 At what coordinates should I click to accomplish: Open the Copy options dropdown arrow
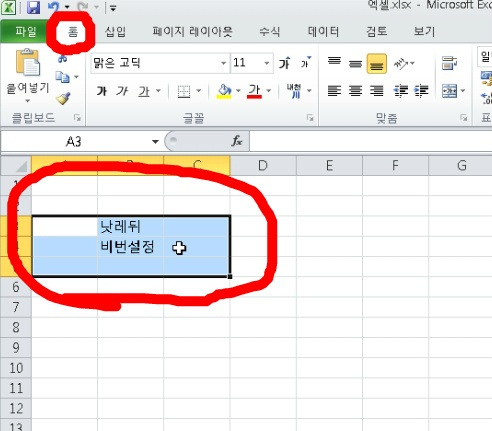76,77
